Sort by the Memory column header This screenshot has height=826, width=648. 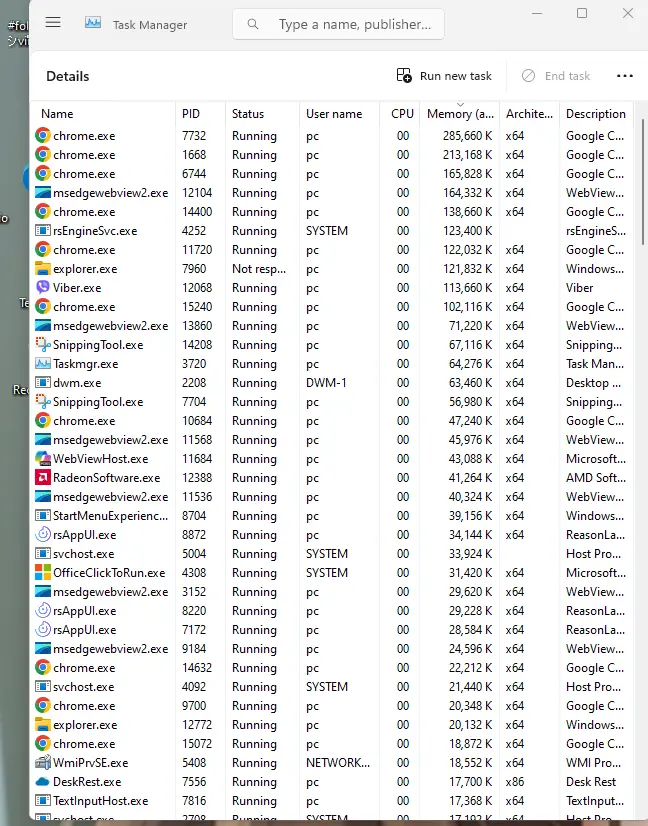[x=460, y=114]
